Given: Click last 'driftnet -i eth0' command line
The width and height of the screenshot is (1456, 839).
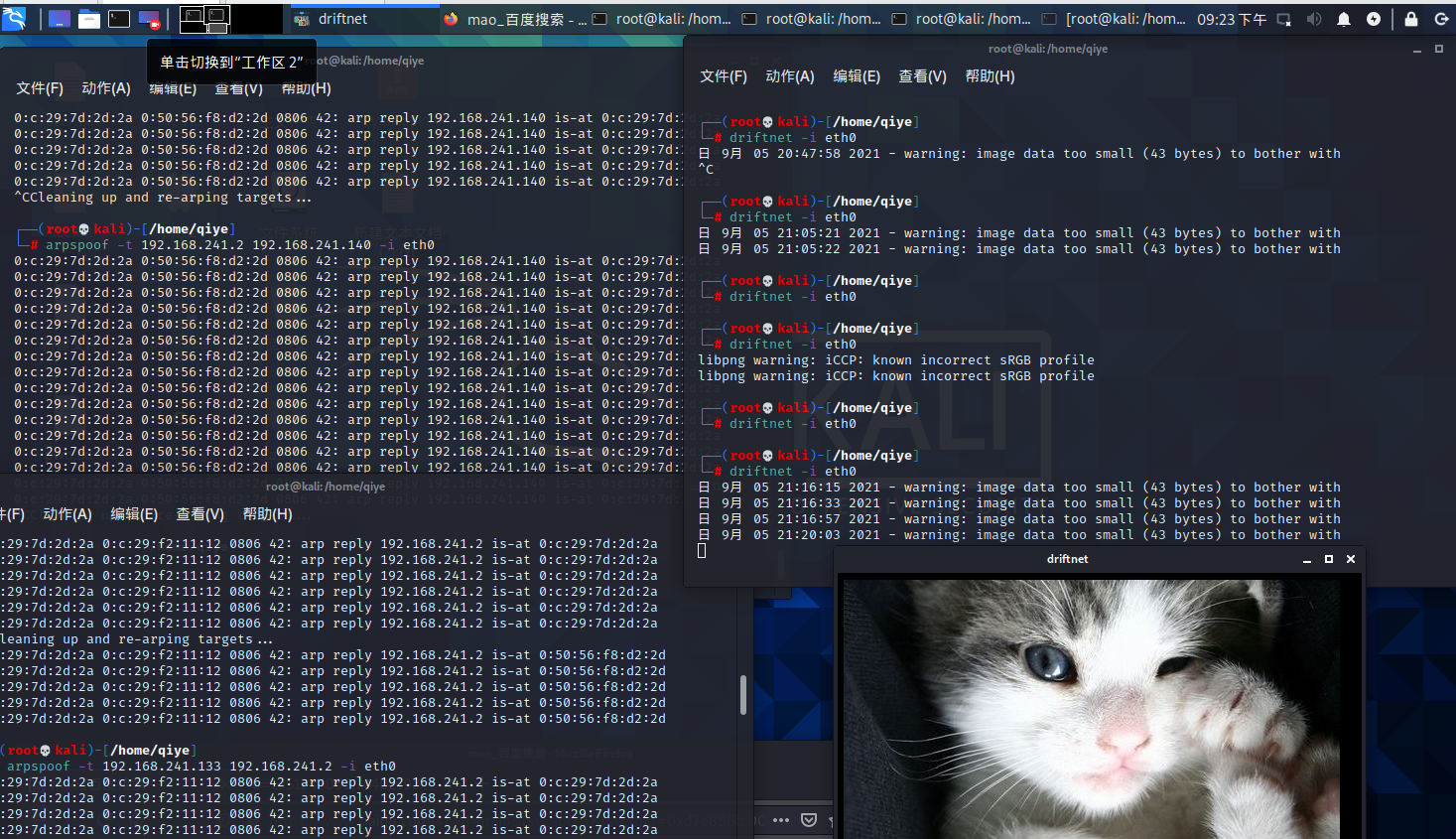Looking at the screenshot, I should point(793,472).
